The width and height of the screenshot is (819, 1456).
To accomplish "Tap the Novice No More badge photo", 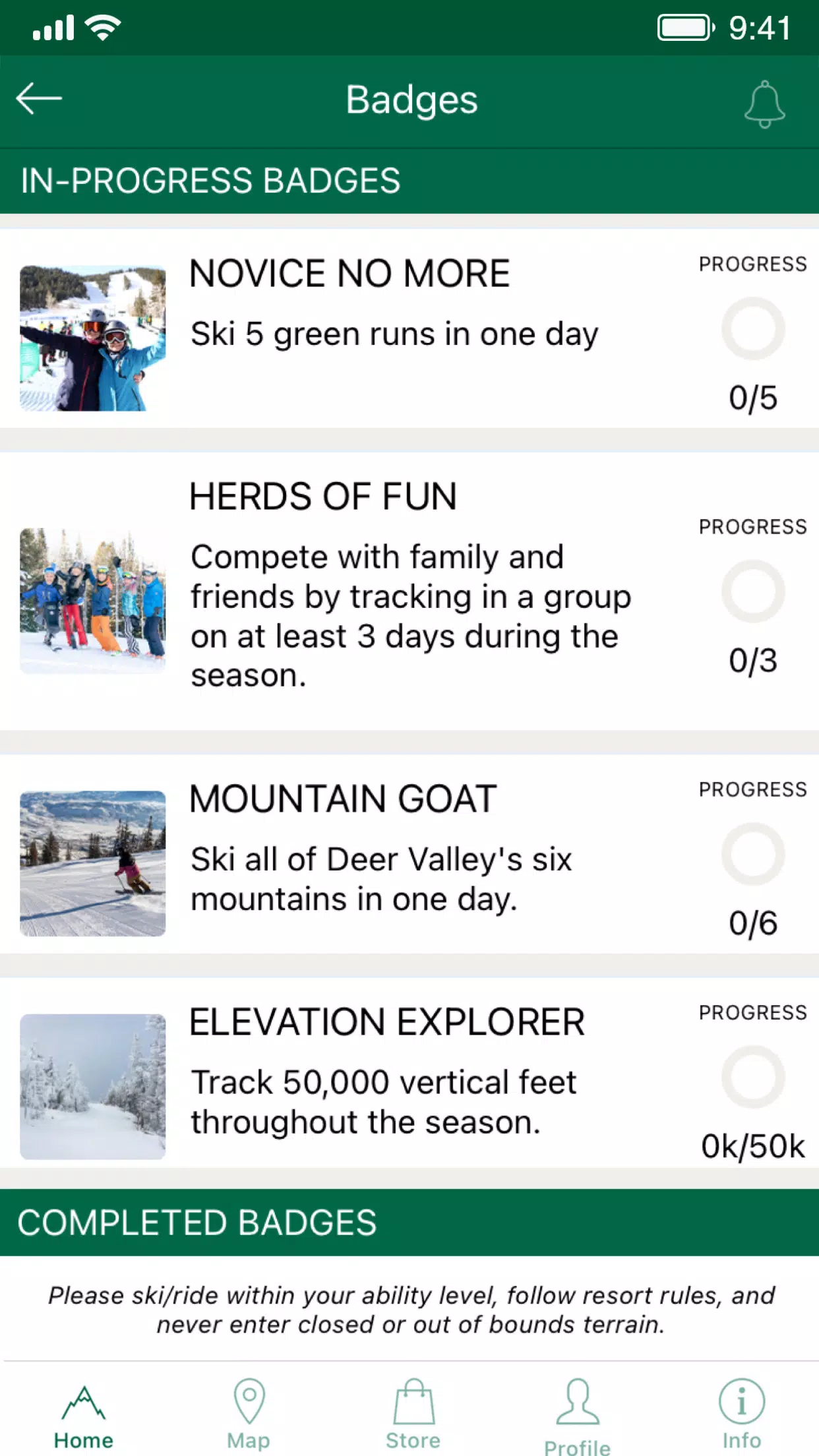I will click(x=93, y=338).
